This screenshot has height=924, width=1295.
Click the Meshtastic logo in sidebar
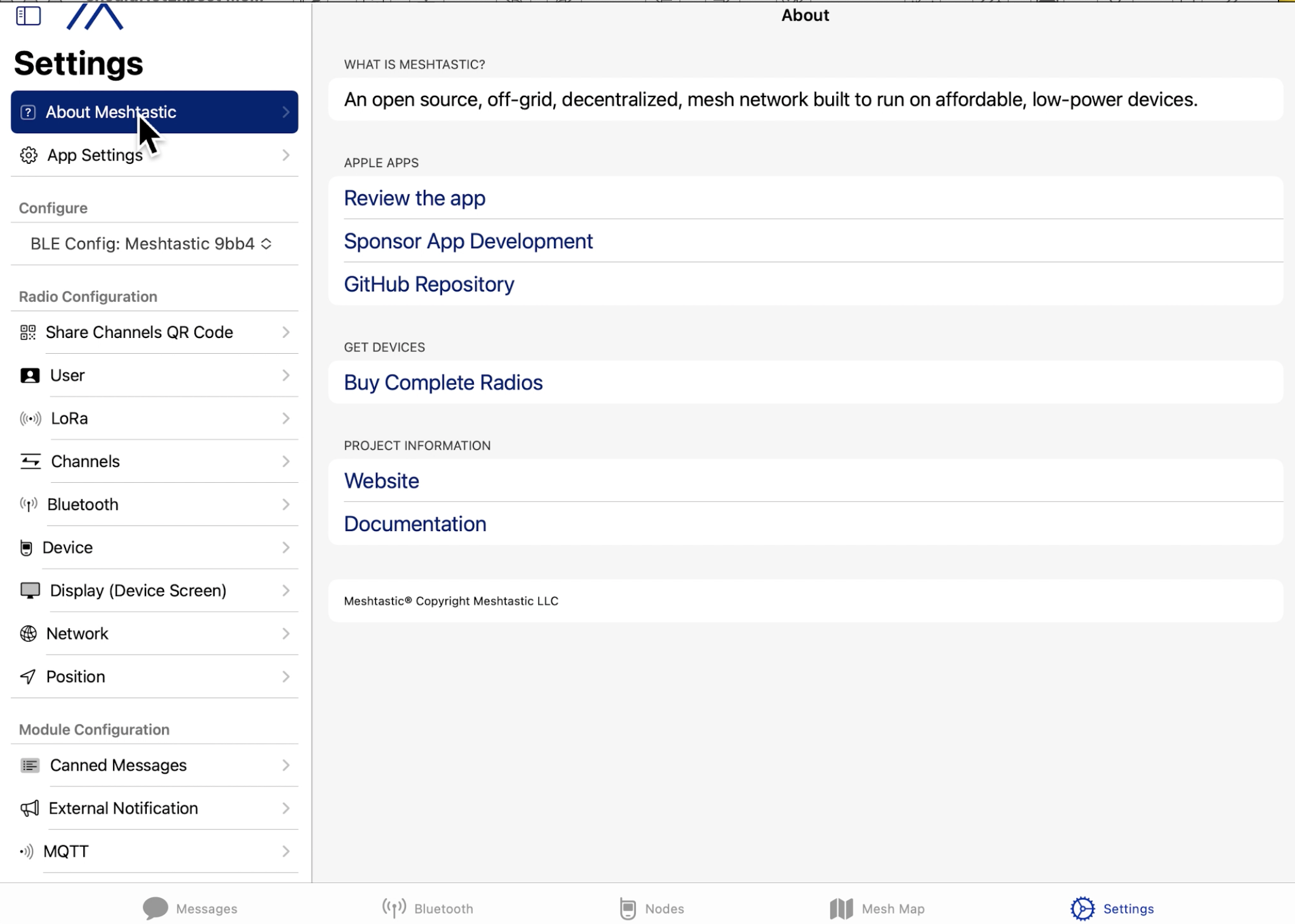[x=95, y=16]
